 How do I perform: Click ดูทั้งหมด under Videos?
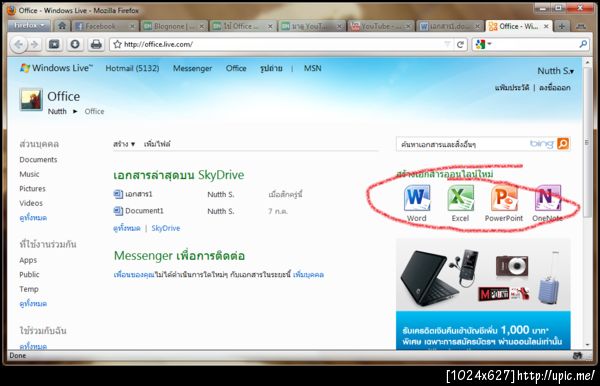pos(33,218)
